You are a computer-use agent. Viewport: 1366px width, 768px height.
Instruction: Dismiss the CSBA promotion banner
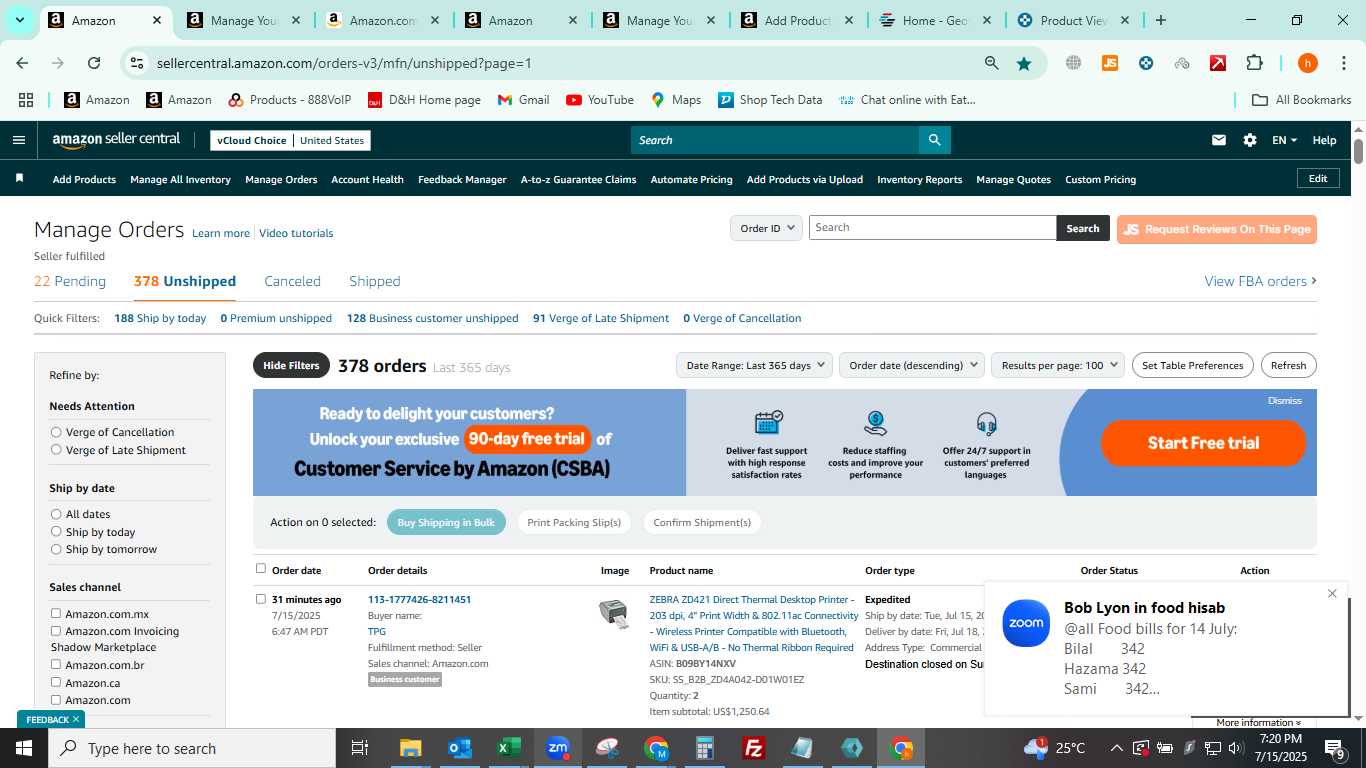click(1284, 400)
